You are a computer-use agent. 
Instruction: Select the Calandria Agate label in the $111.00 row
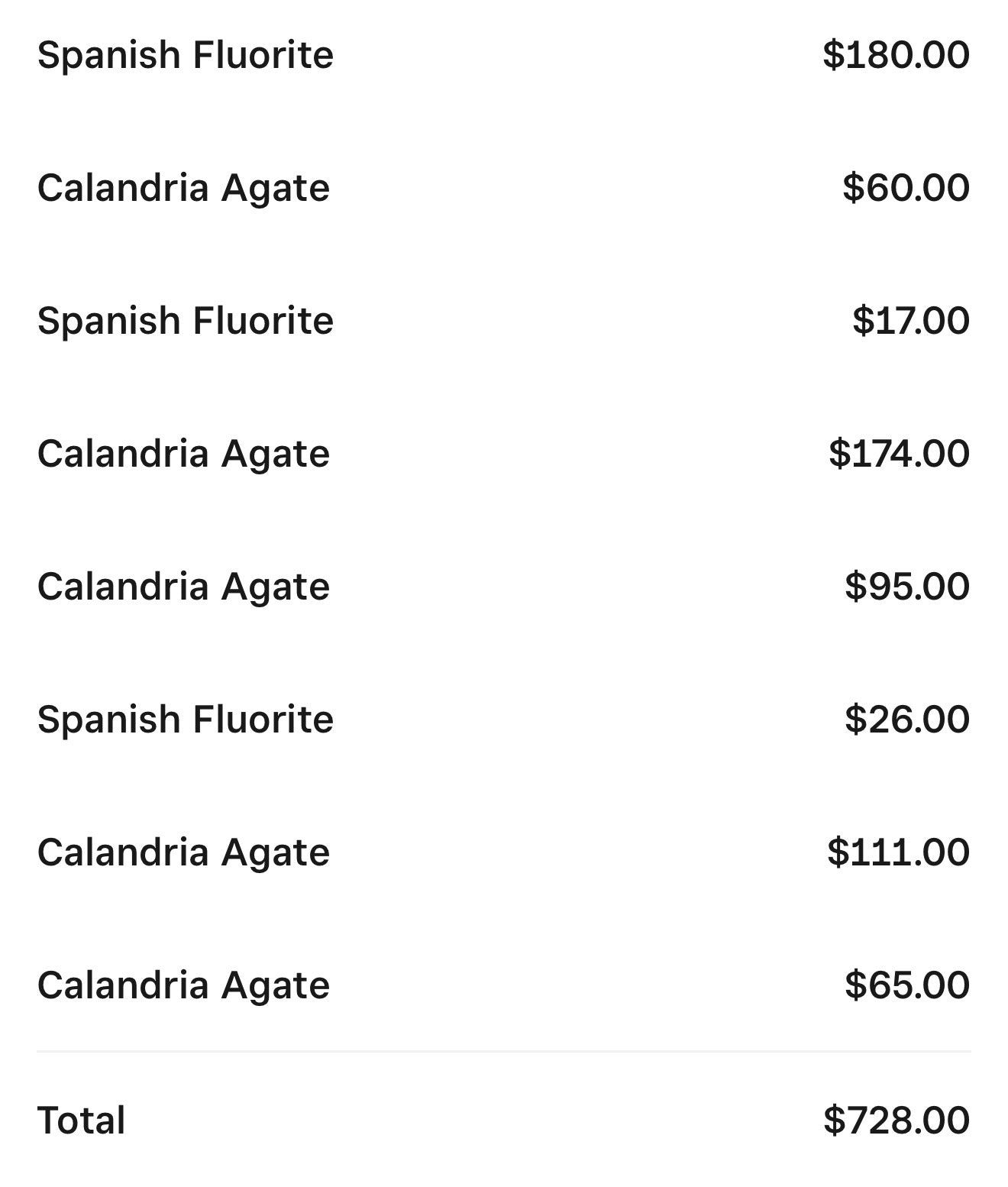(183, 852)
